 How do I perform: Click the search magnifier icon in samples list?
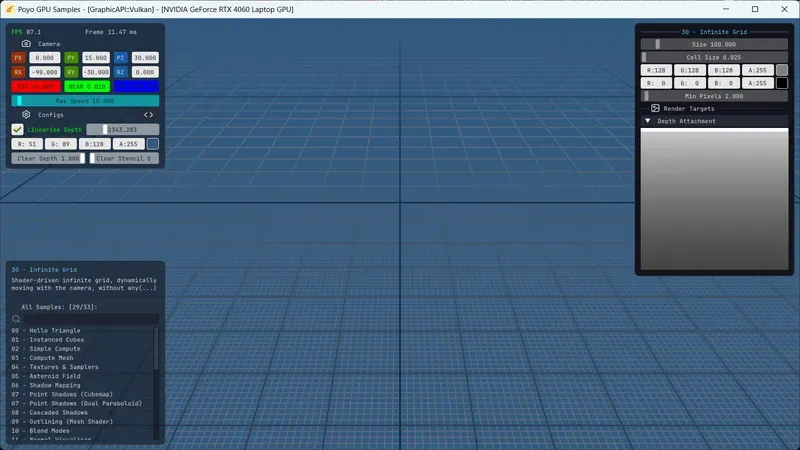(x=16, y=319)
